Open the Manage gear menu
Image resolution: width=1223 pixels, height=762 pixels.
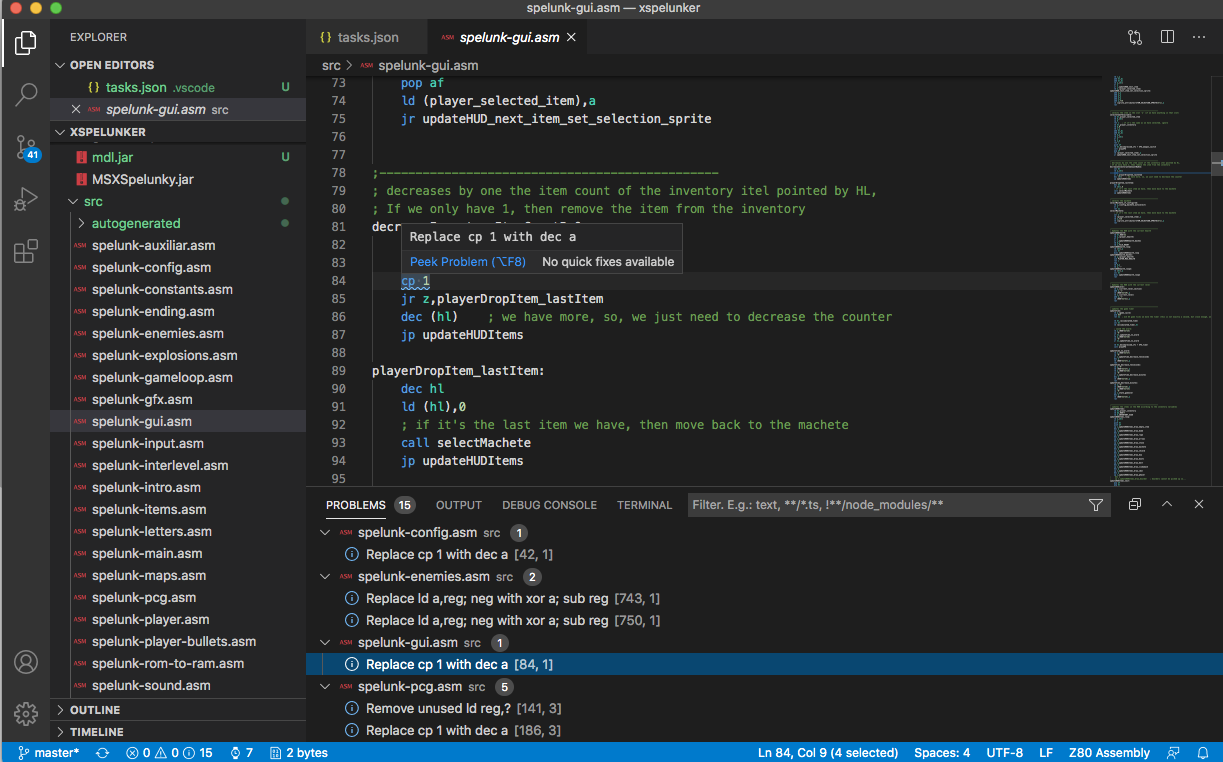tap(26, 713)
